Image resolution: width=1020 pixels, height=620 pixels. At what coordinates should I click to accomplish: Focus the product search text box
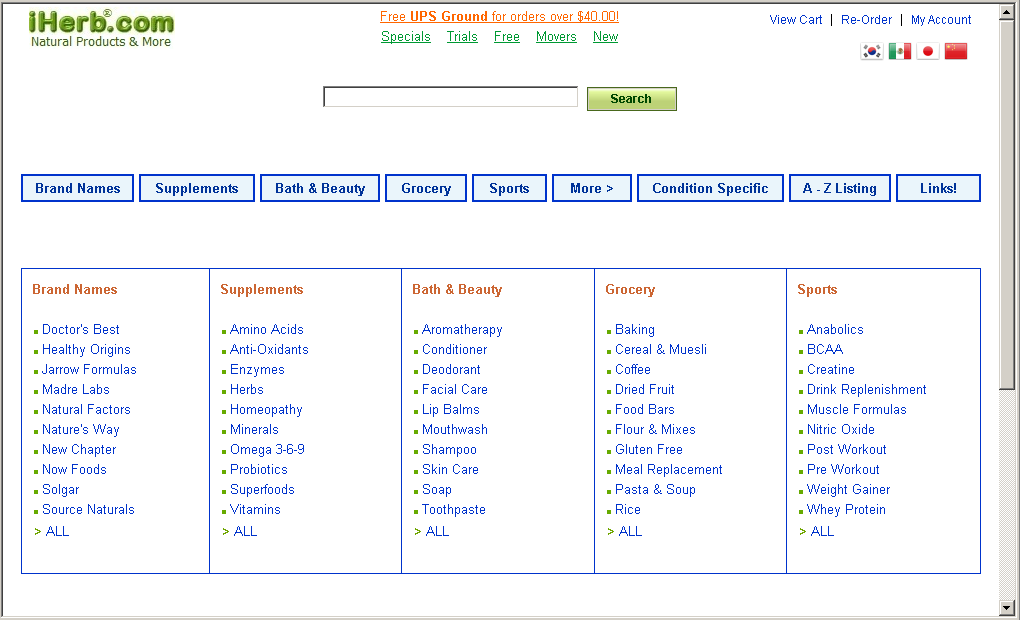click(450, 97)
